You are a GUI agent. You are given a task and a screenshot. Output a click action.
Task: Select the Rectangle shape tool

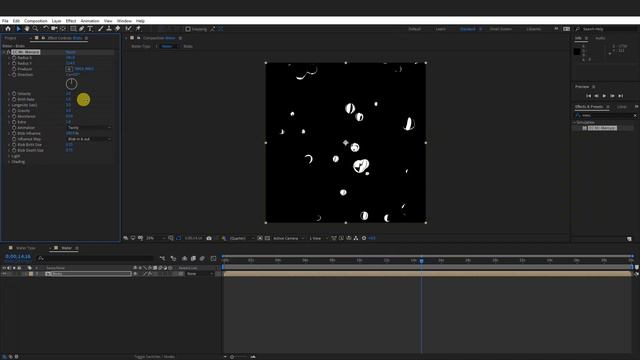coord(73,29)
